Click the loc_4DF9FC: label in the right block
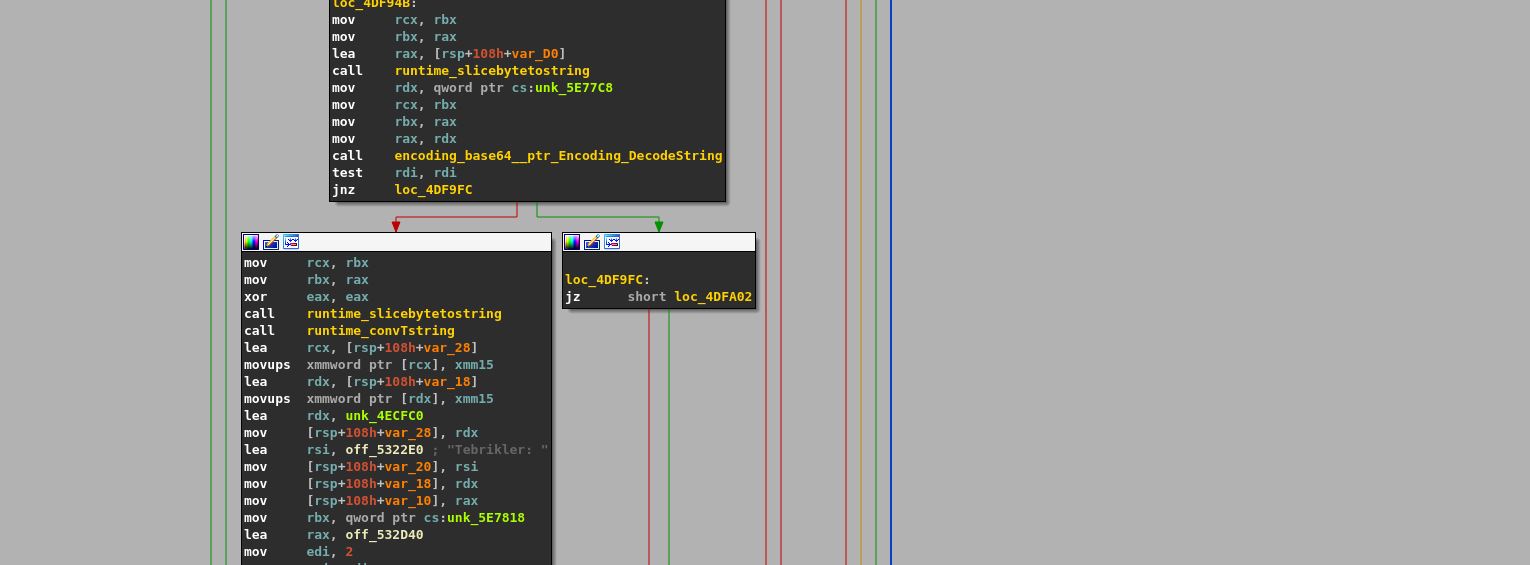 pyautogui.click(x=607, y=280)
